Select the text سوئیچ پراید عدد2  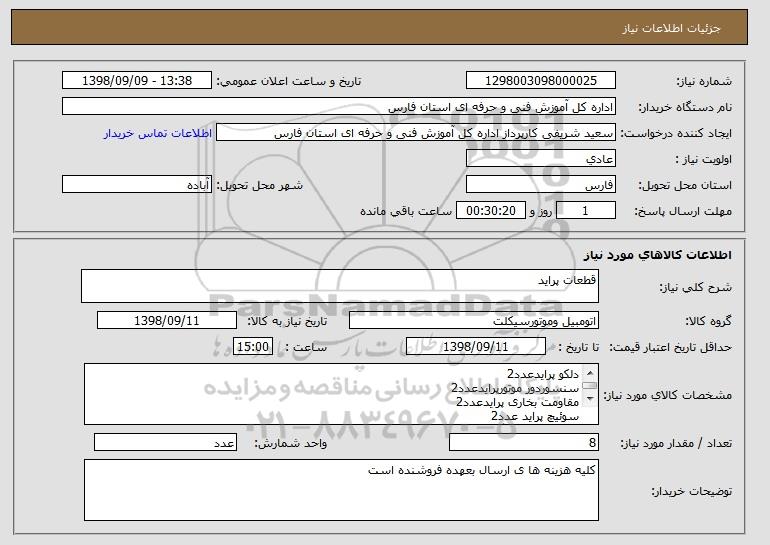pos(535,417)
